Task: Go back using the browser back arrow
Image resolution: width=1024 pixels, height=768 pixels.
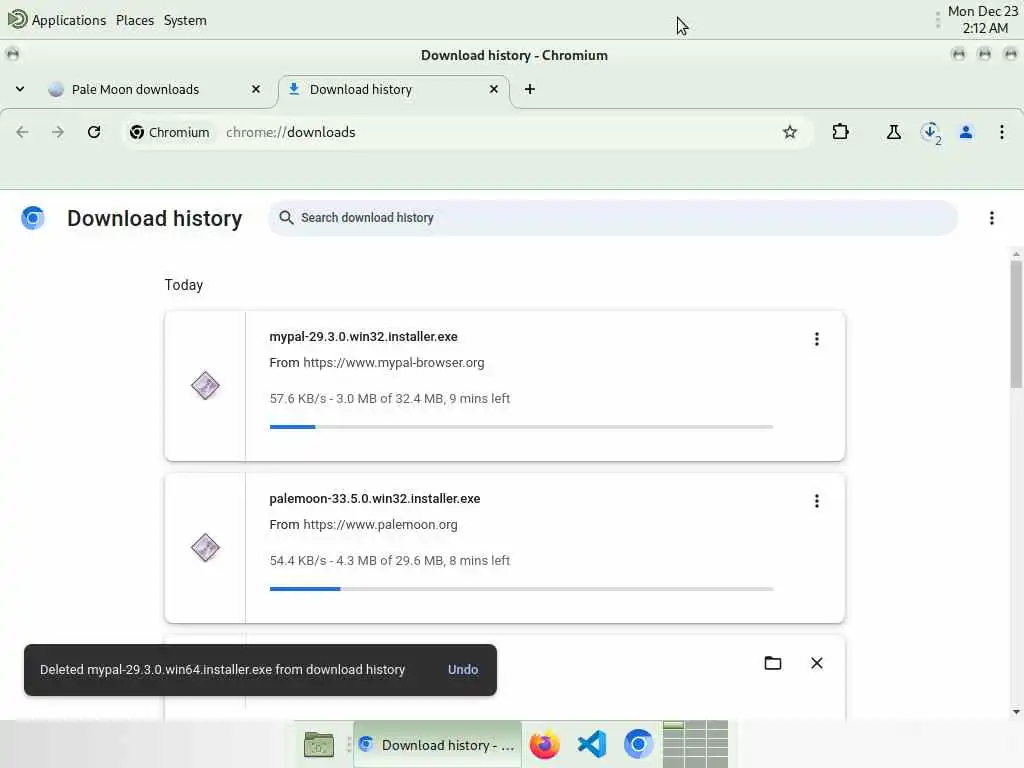Action: (22, 133)
